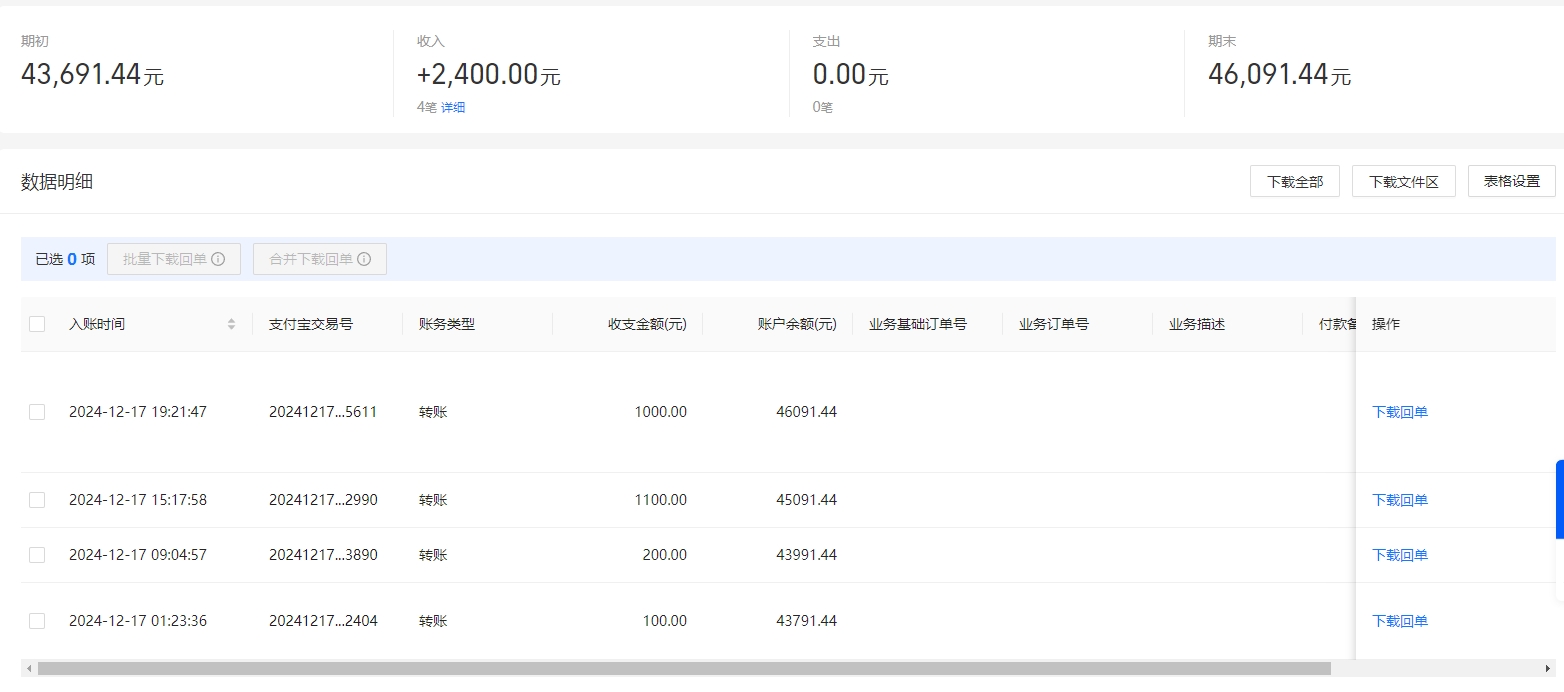Click the 收入 amount +2,400.00元
The height and width of the screenshot is (692, 1564).
point(489,75)
